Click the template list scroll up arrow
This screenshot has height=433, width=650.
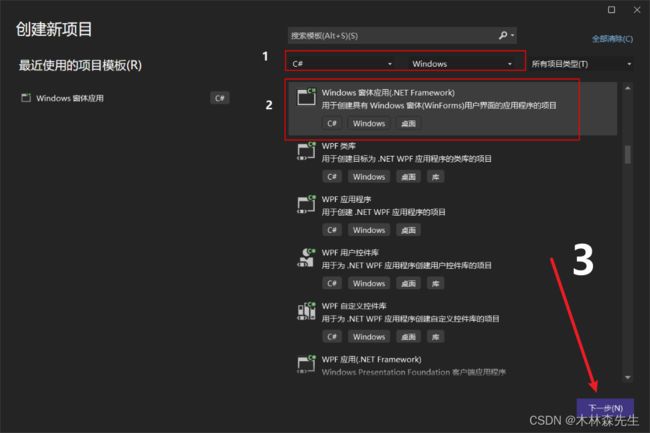coord(628,88)
